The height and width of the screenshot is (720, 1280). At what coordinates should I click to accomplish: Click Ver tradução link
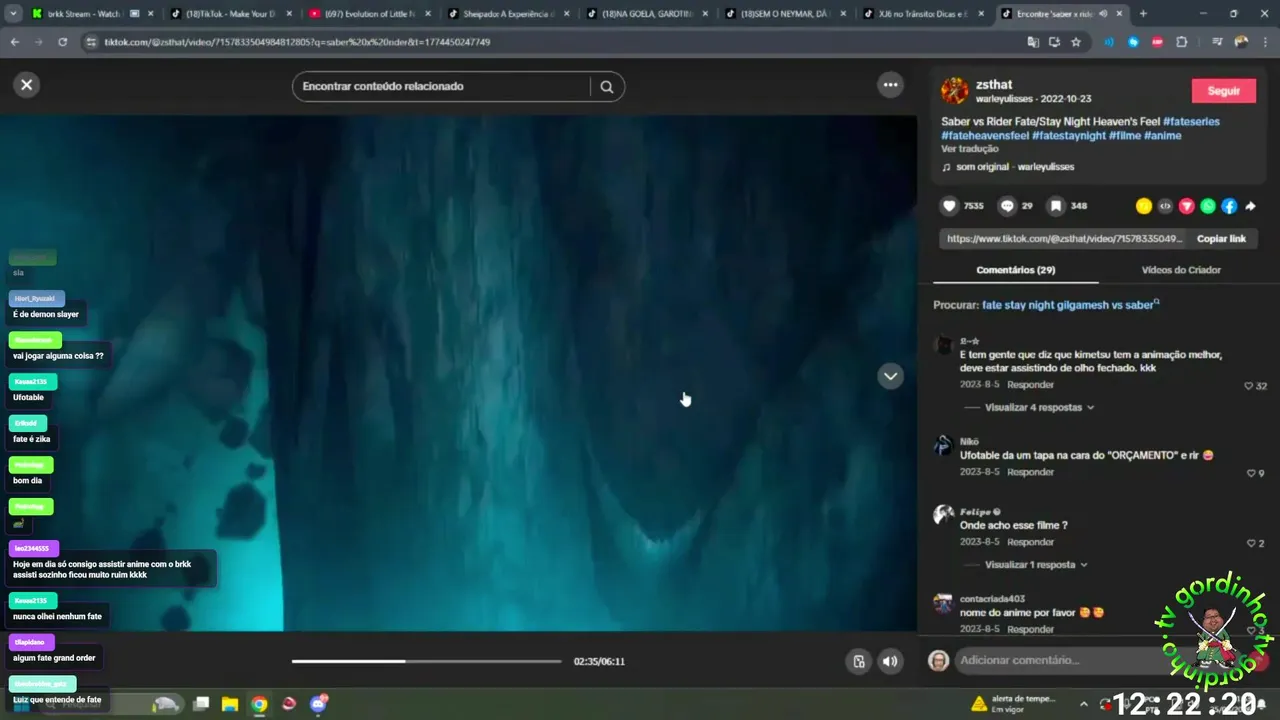tap(969, 149)
